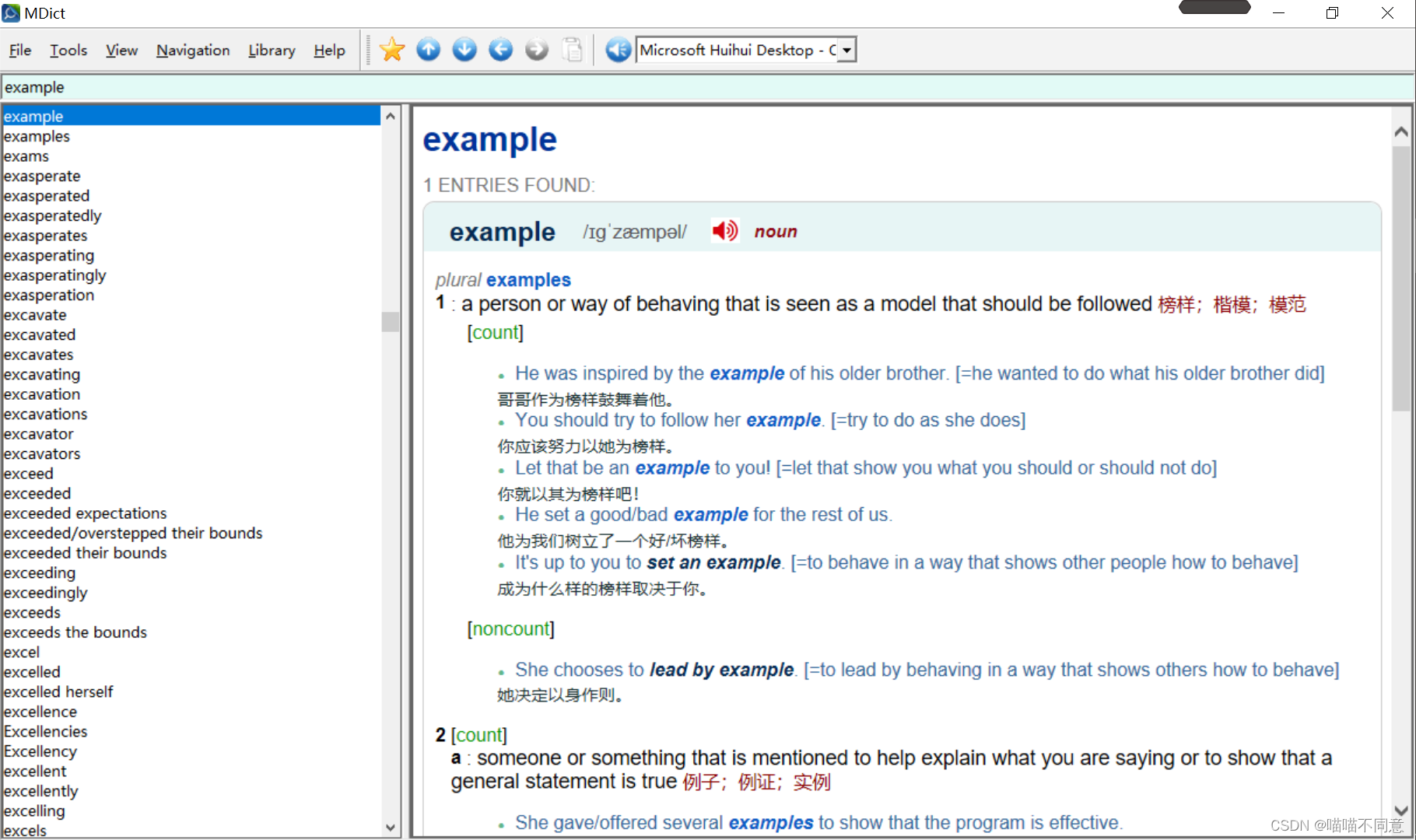Play pronunciation with red speaker icon
1416x840 pixels.
pyautogui.click(x=725, y=231)
